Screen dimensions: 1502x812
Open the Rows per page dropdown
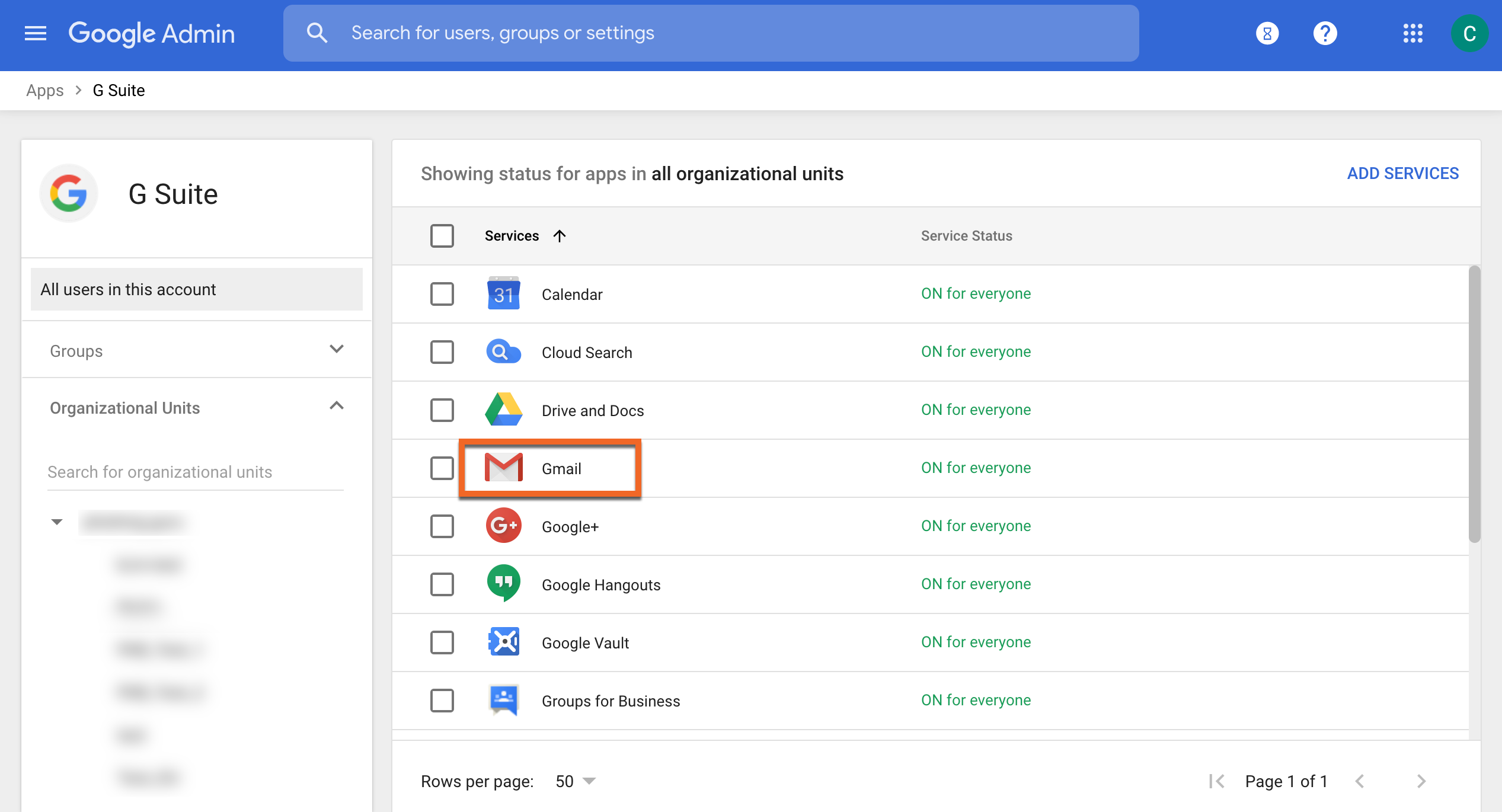575,781
